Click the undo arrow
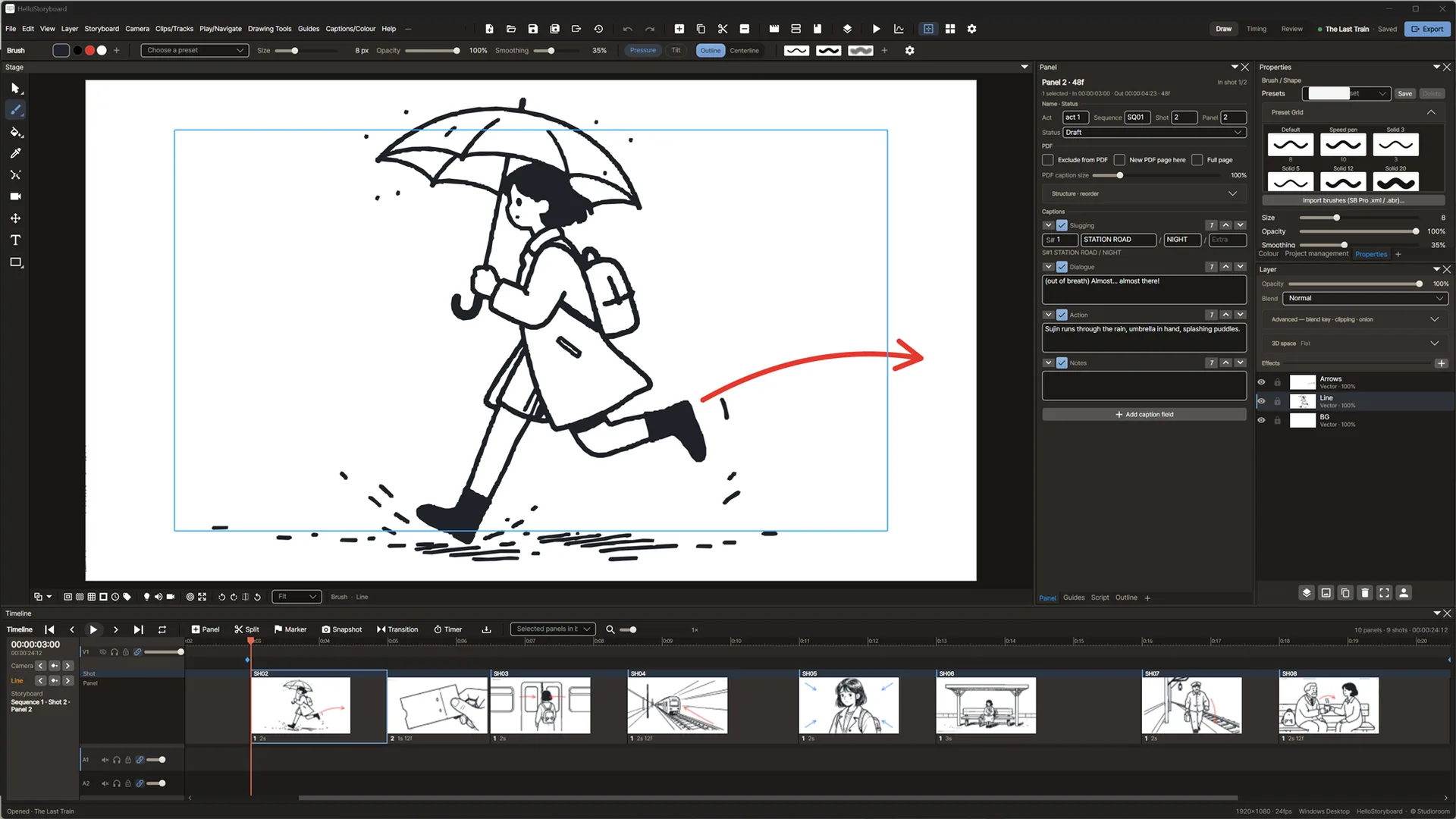Viewport: 1456px width, 819px height. [627, 29]
